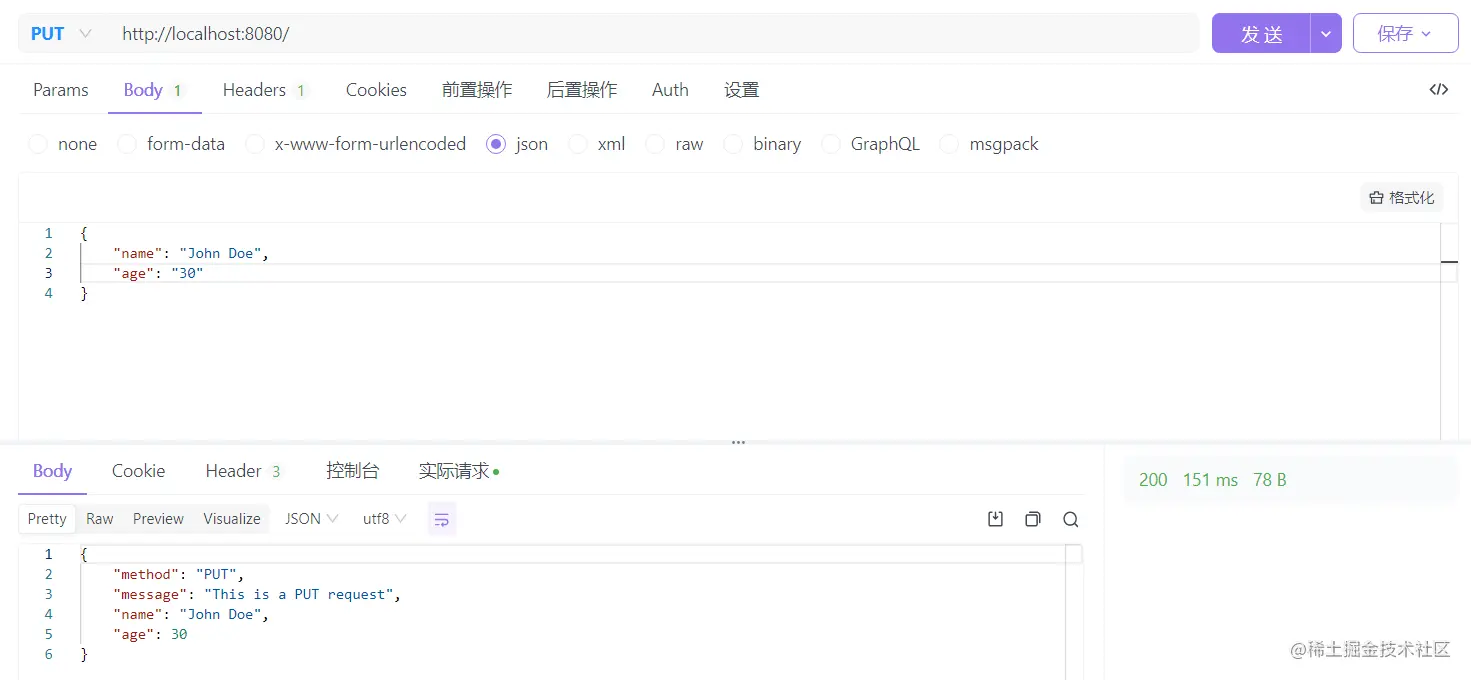
Task: Open the utf8 encoding dropdown
Action: click(x=383, y=518)
